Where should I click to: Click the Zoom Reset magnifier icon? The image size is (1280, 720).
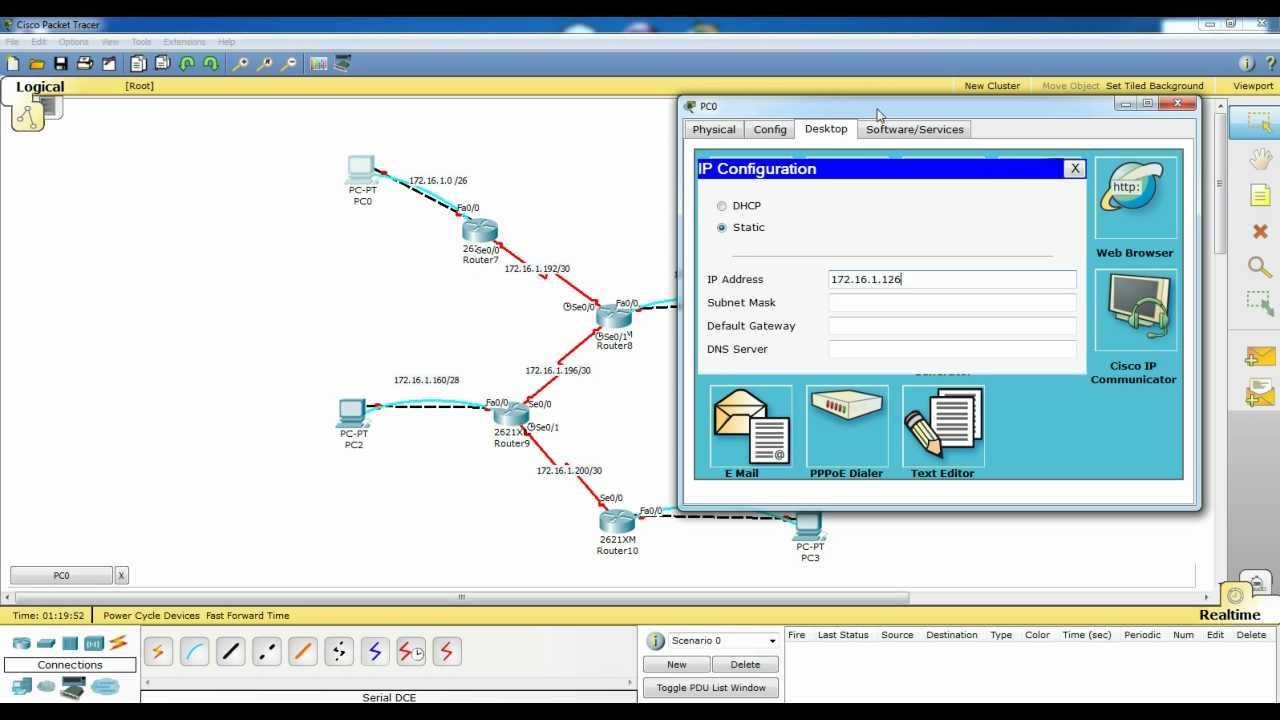click(x=264, y=63)
